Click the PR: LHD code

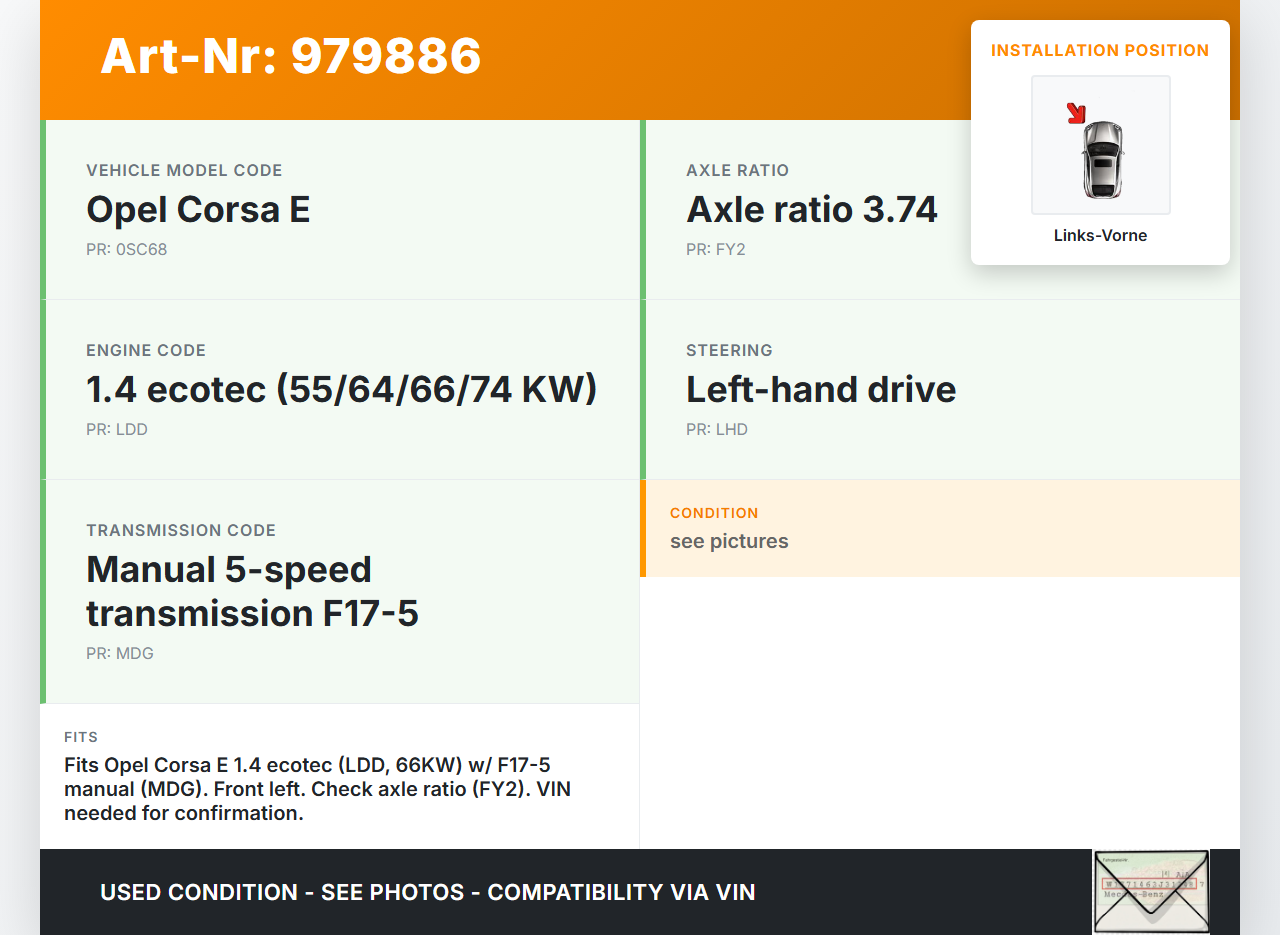point(716,430)
